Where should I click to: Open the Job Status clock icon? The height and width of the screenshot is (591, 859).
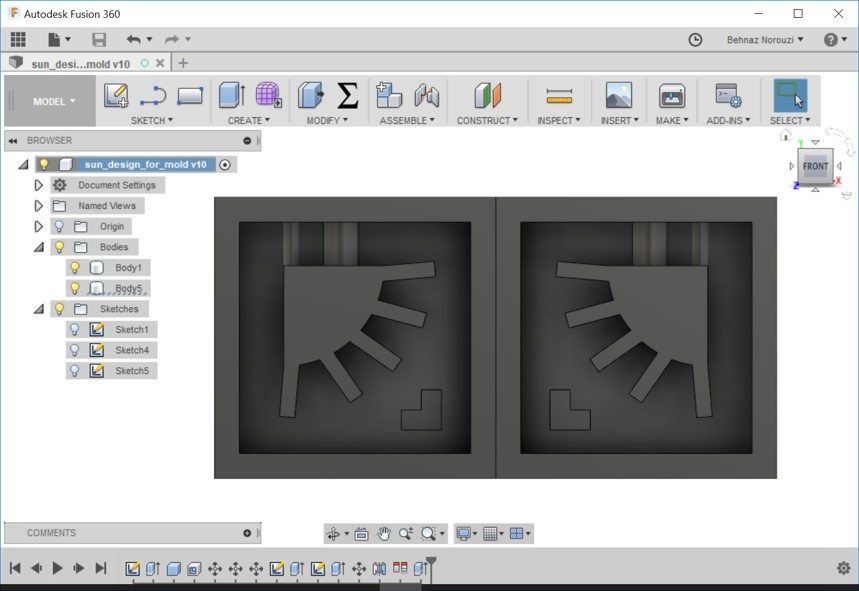point(695,39)
